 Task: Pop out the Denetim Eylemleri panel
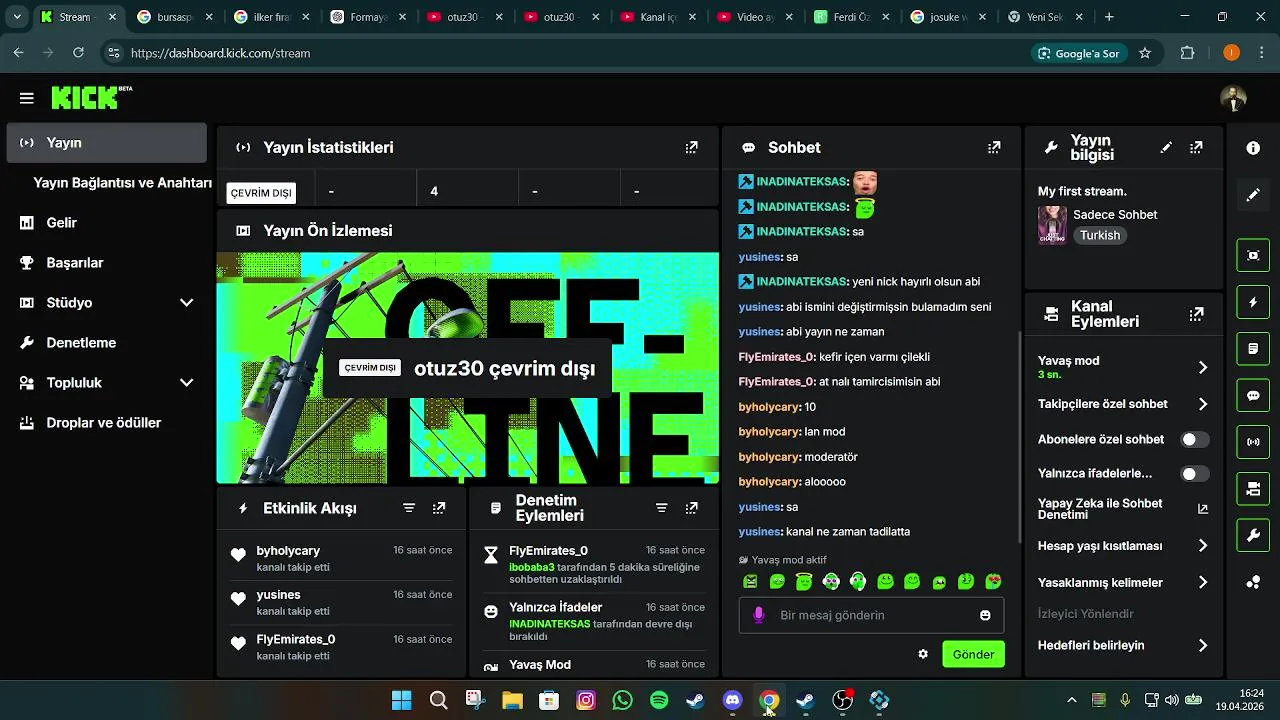[691, 508]
